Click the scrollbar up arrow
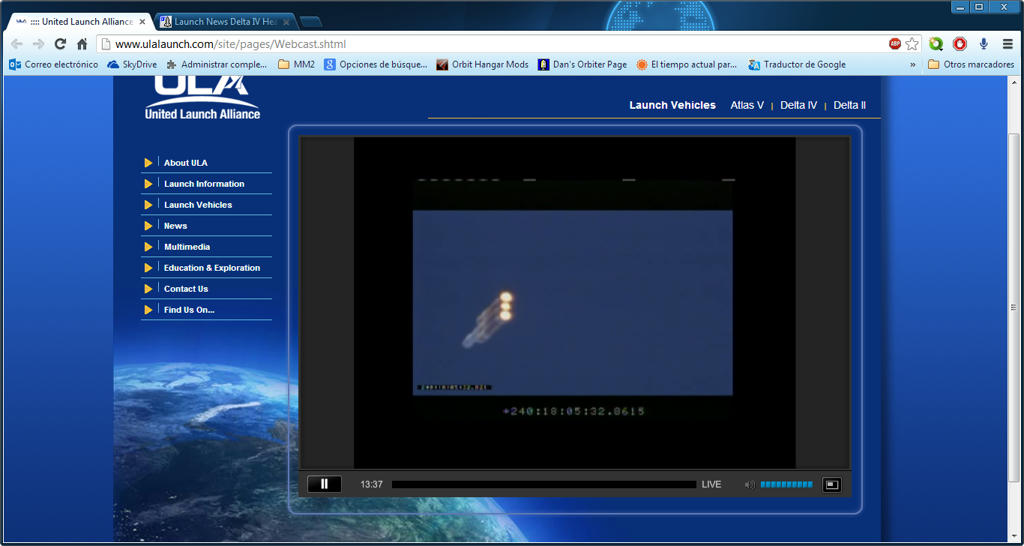1024x546 pixels. pos(1016,81)
